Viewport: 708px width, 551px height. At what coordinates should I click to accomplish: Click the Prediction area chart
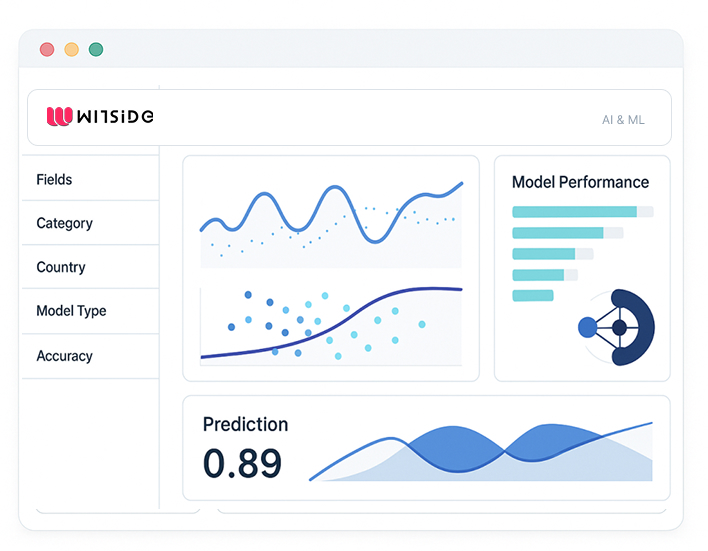(x=480, y=452)
